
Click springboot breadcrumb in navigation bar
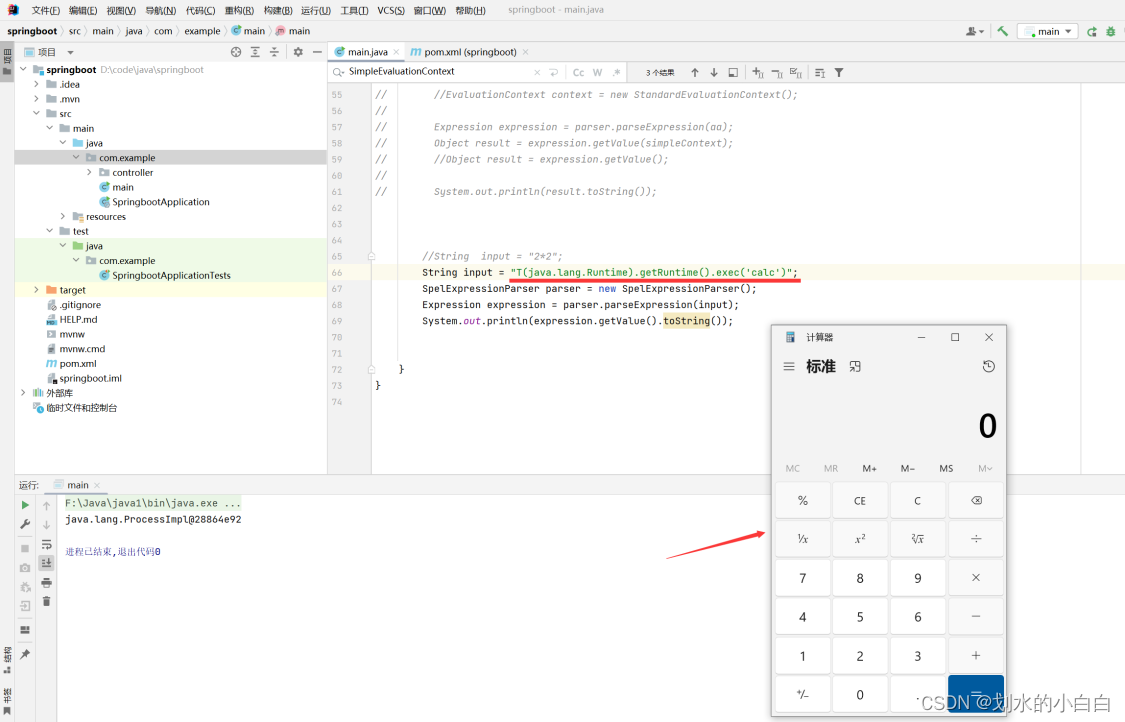click(32, 32)
